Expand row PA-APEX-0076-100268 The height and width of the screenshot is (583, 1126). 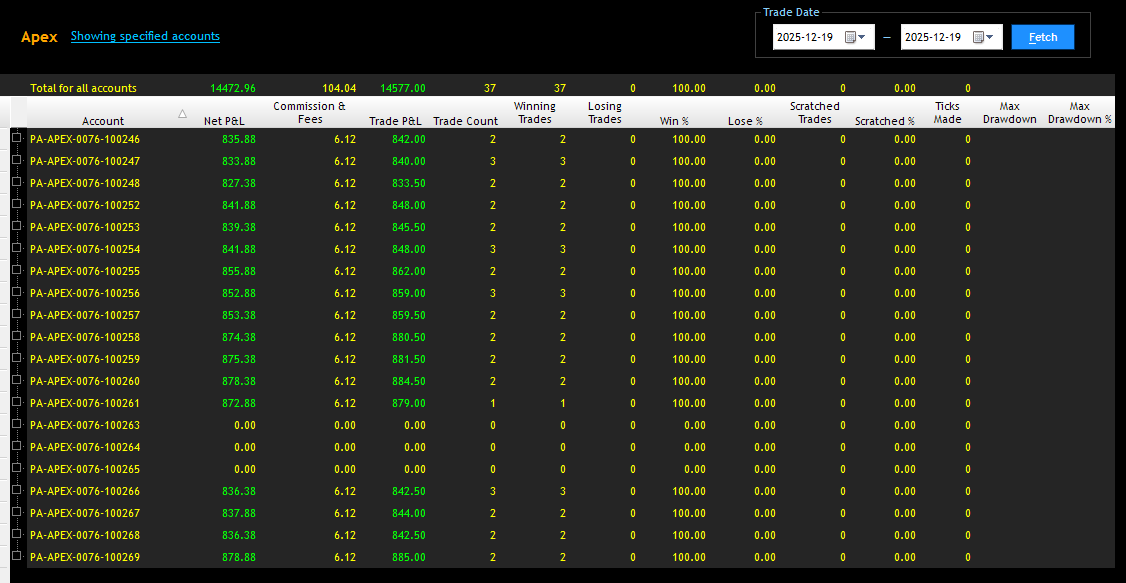(x=16, y=534)
